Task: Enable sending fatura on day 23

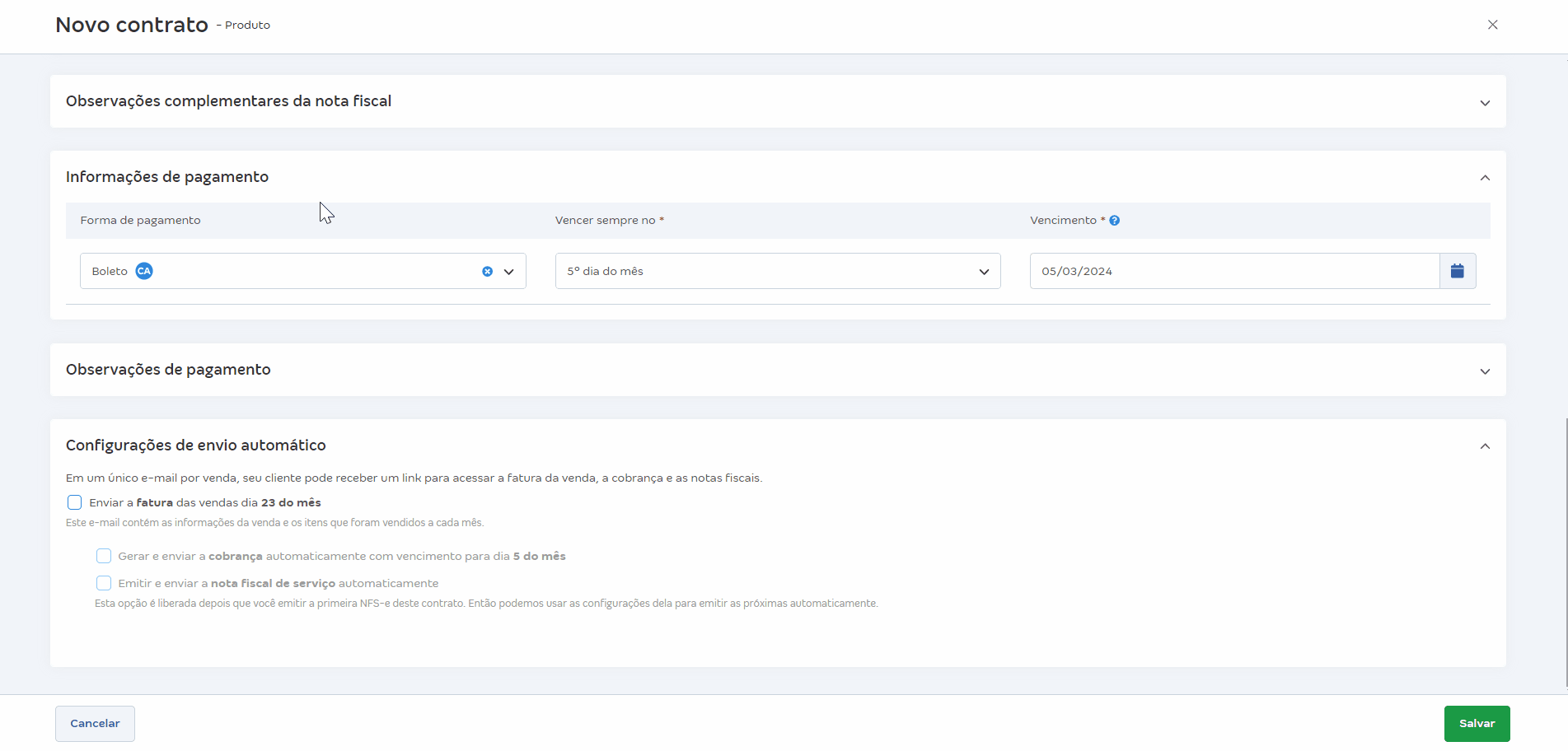Action: (x=75, y=502)
